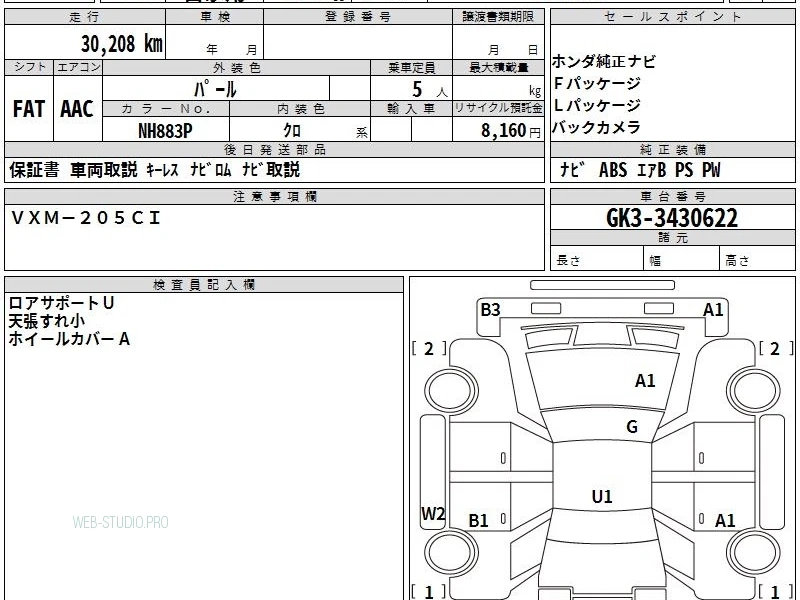Click the 高さ dimension cell
The height and width of the screenshot is (600, 800).
(x=758, y=258)
